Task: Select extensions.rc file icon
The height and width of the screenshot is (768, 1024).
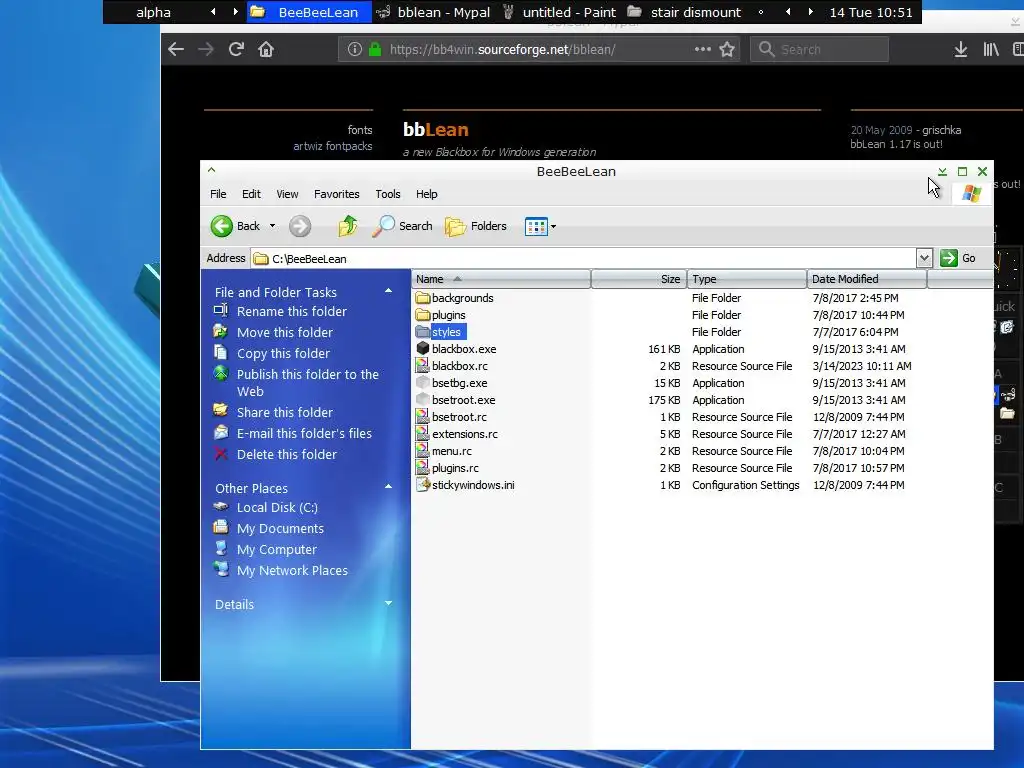Action: [x=423, y=434]
